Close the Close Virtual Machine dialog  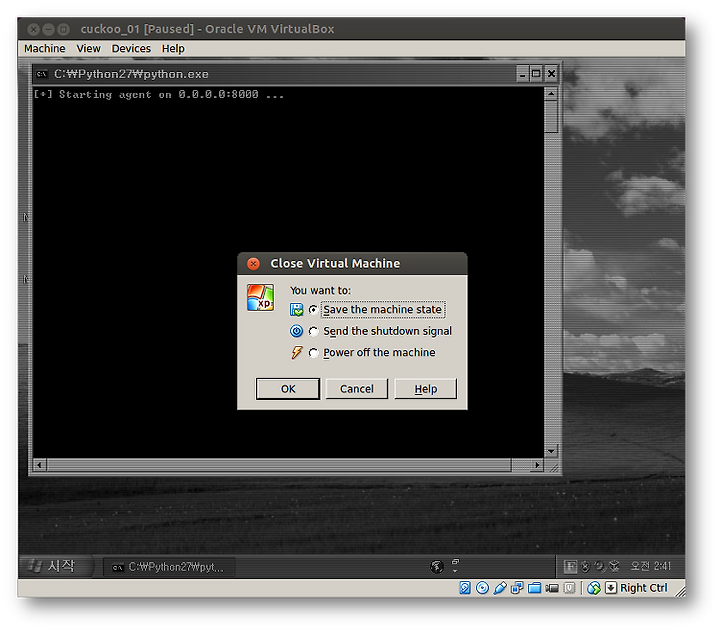253,264
